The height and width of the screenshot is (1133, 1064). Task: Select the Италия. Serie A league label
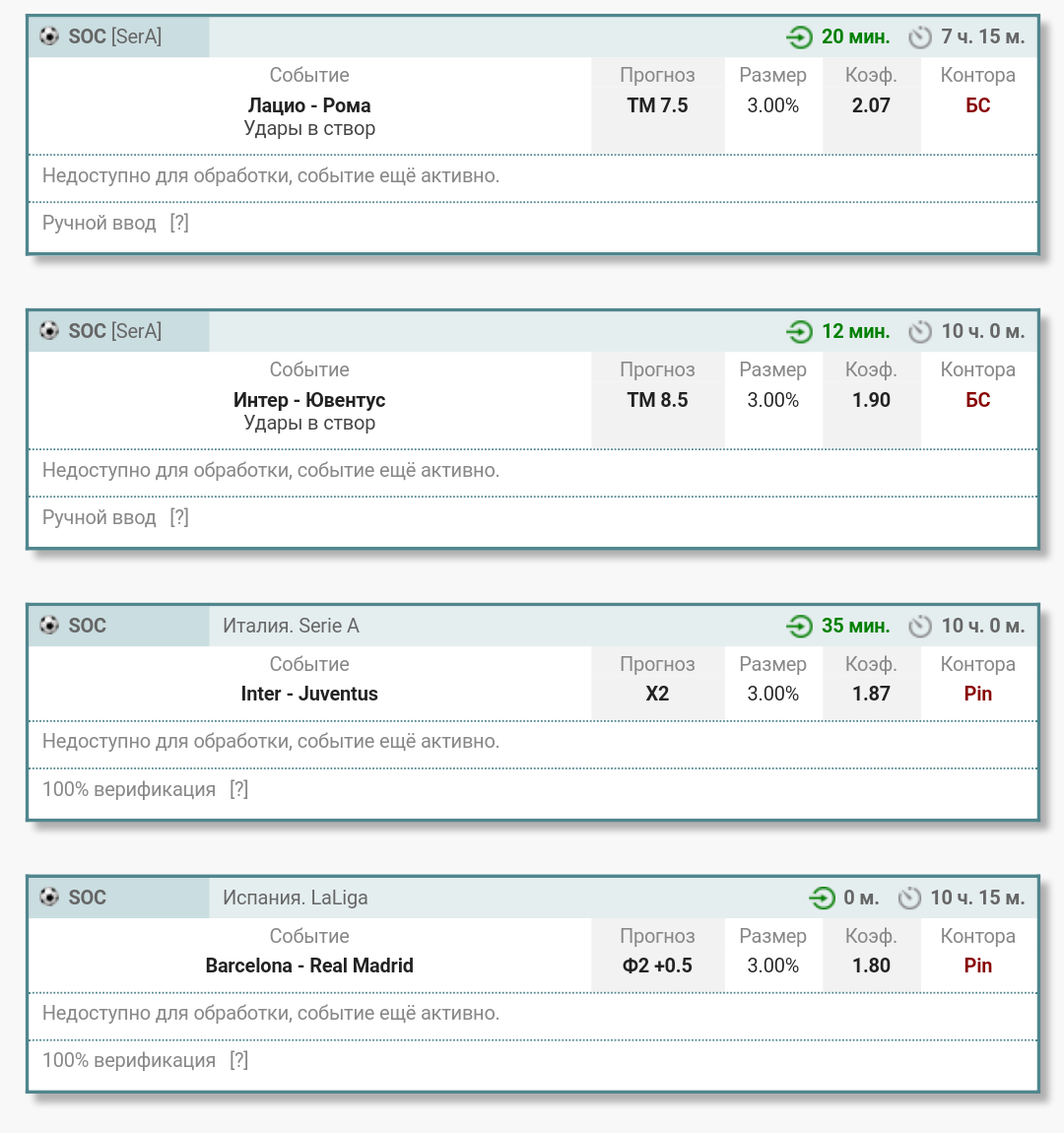[291, 626]
